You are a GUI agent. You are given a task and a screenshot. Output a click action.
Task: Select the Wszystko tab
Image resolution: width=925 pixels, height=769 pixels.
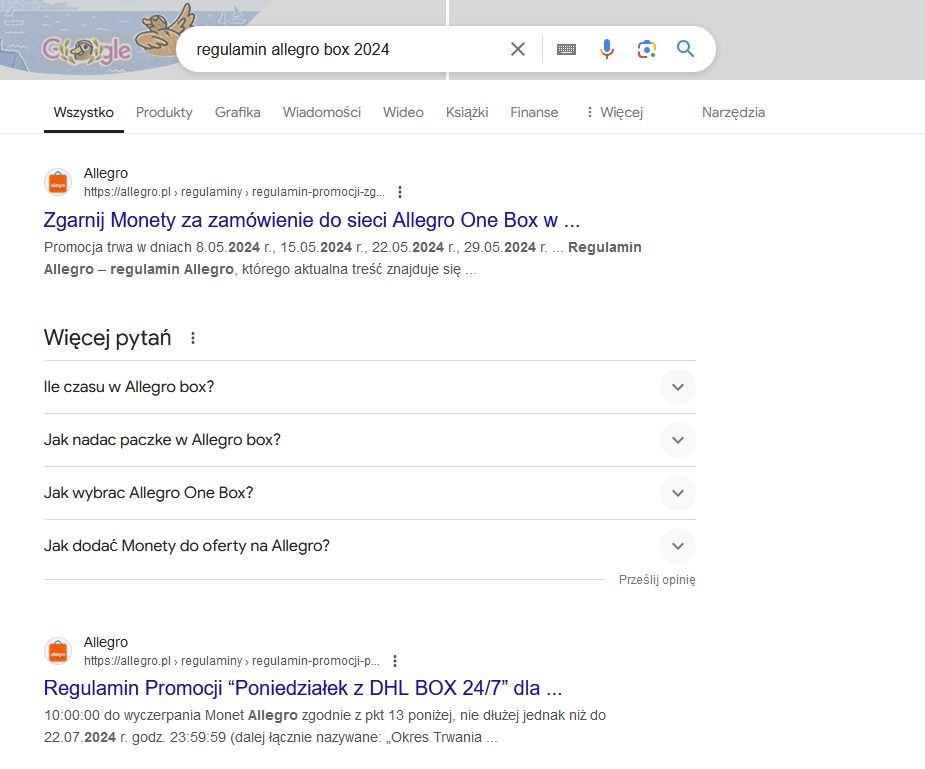(84, 112)
